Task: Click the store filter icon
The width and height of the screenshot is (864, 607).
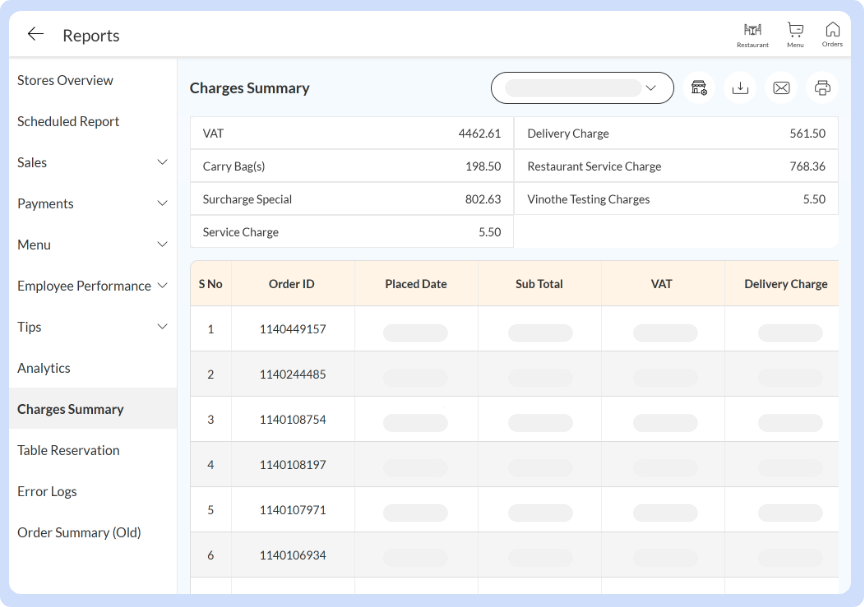Action: point(699,88)
